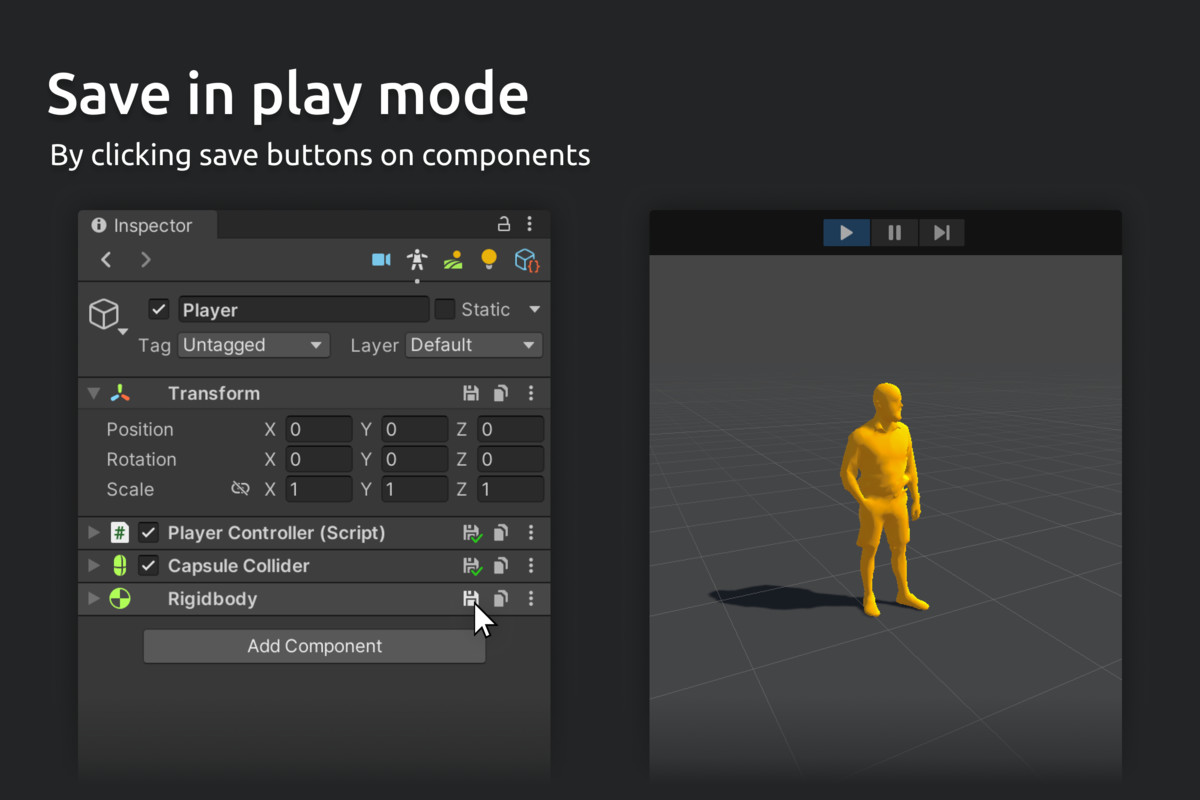Click the Position Z field

click(511, 430)
